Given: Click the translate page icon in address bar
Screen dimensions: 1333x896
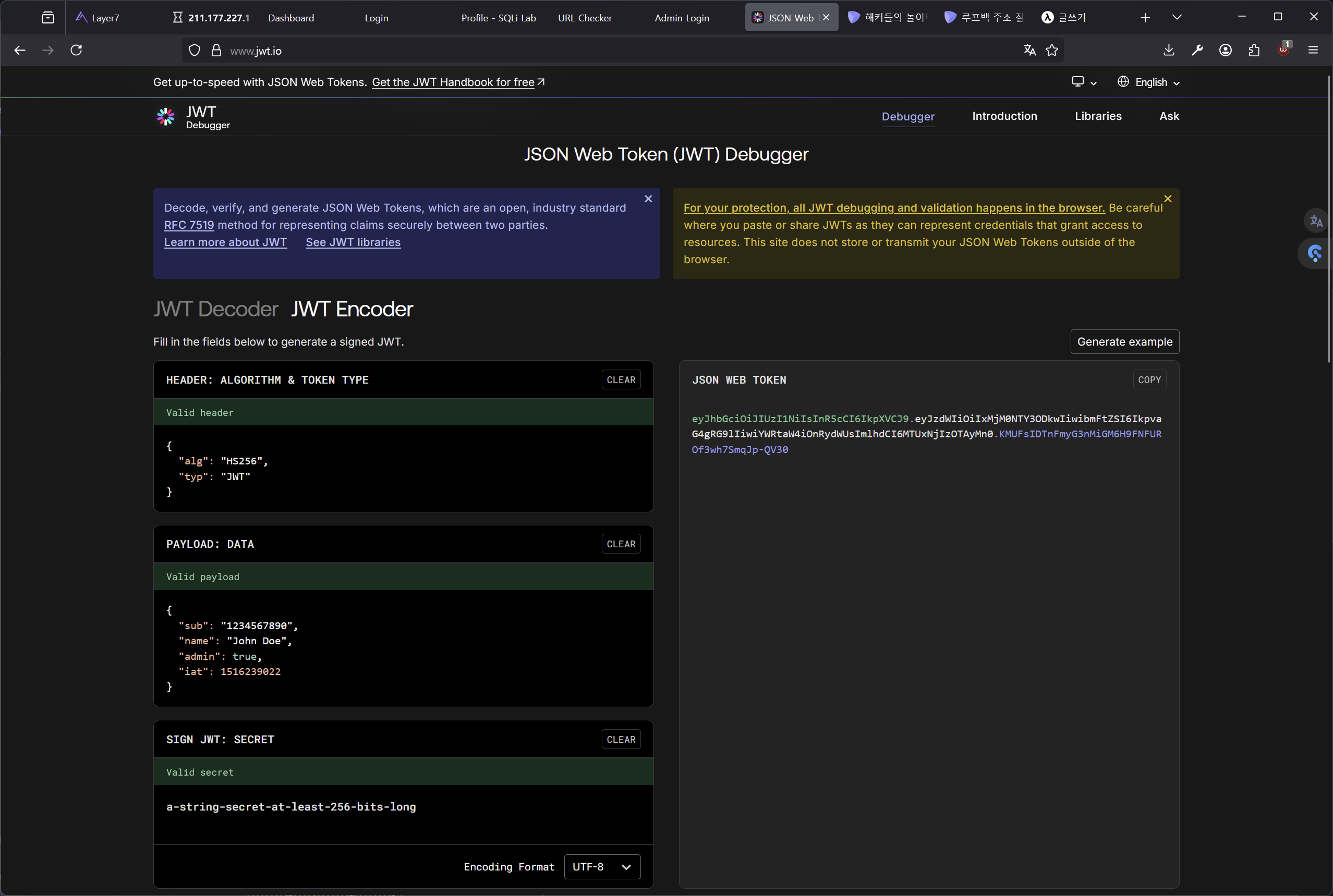Looking at the screenshot, I should click(x=1029, y=50).
